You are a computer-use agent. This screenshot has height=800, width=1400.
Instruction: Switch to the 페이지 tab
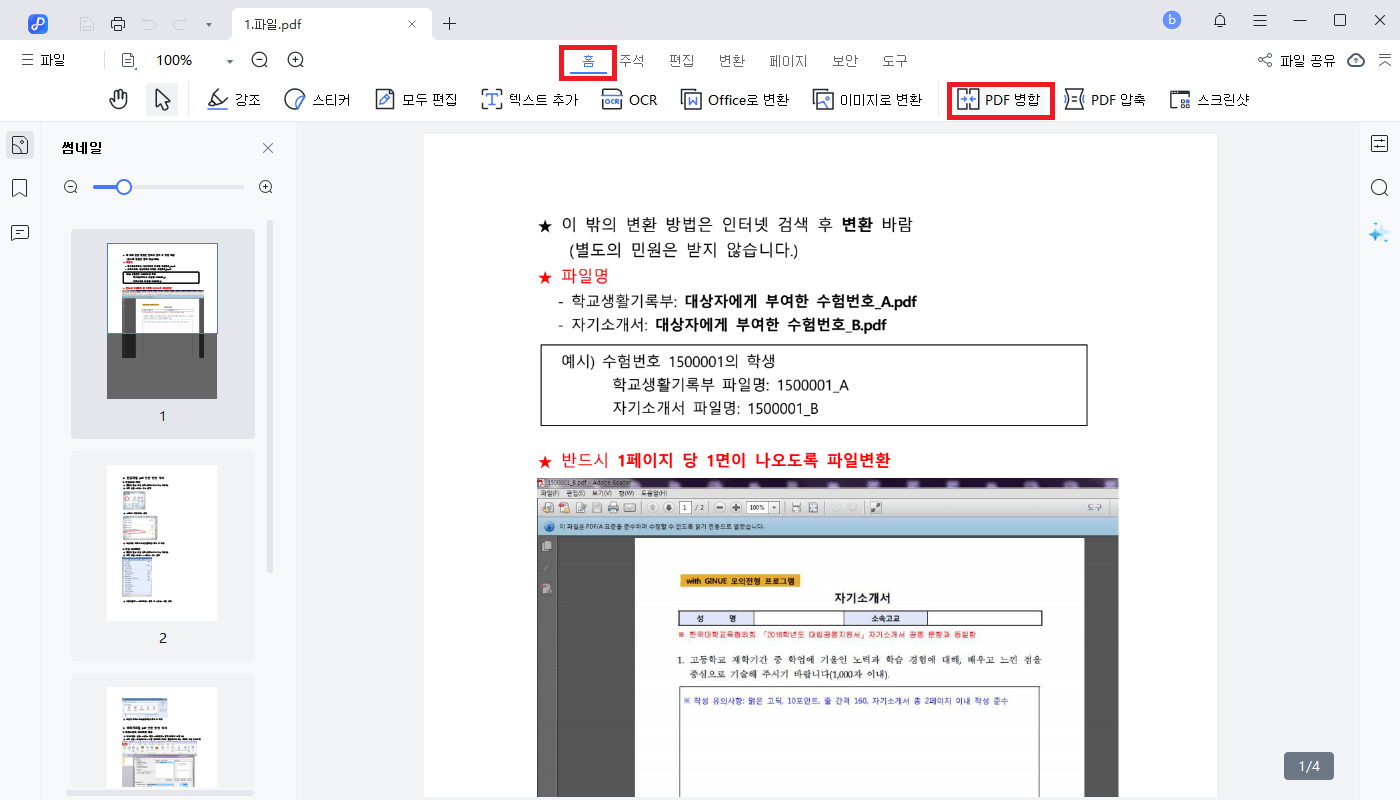click(788, 60)
